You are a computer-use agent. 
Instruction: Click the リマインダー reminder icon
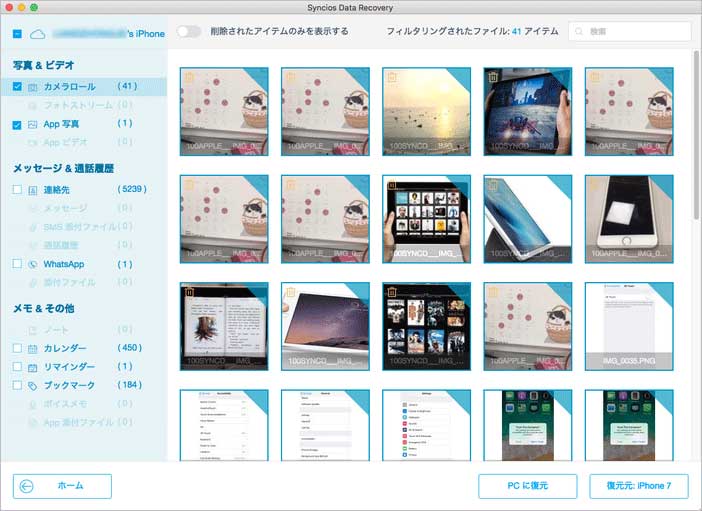pos(33,368)
